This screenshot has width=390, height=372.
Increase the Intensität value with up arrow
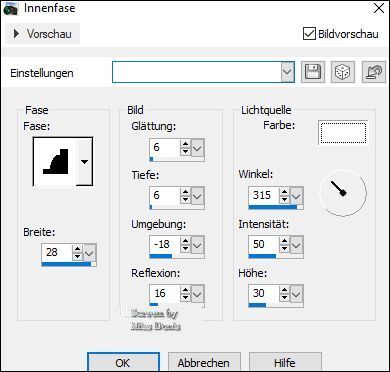(x=284, y=241)
